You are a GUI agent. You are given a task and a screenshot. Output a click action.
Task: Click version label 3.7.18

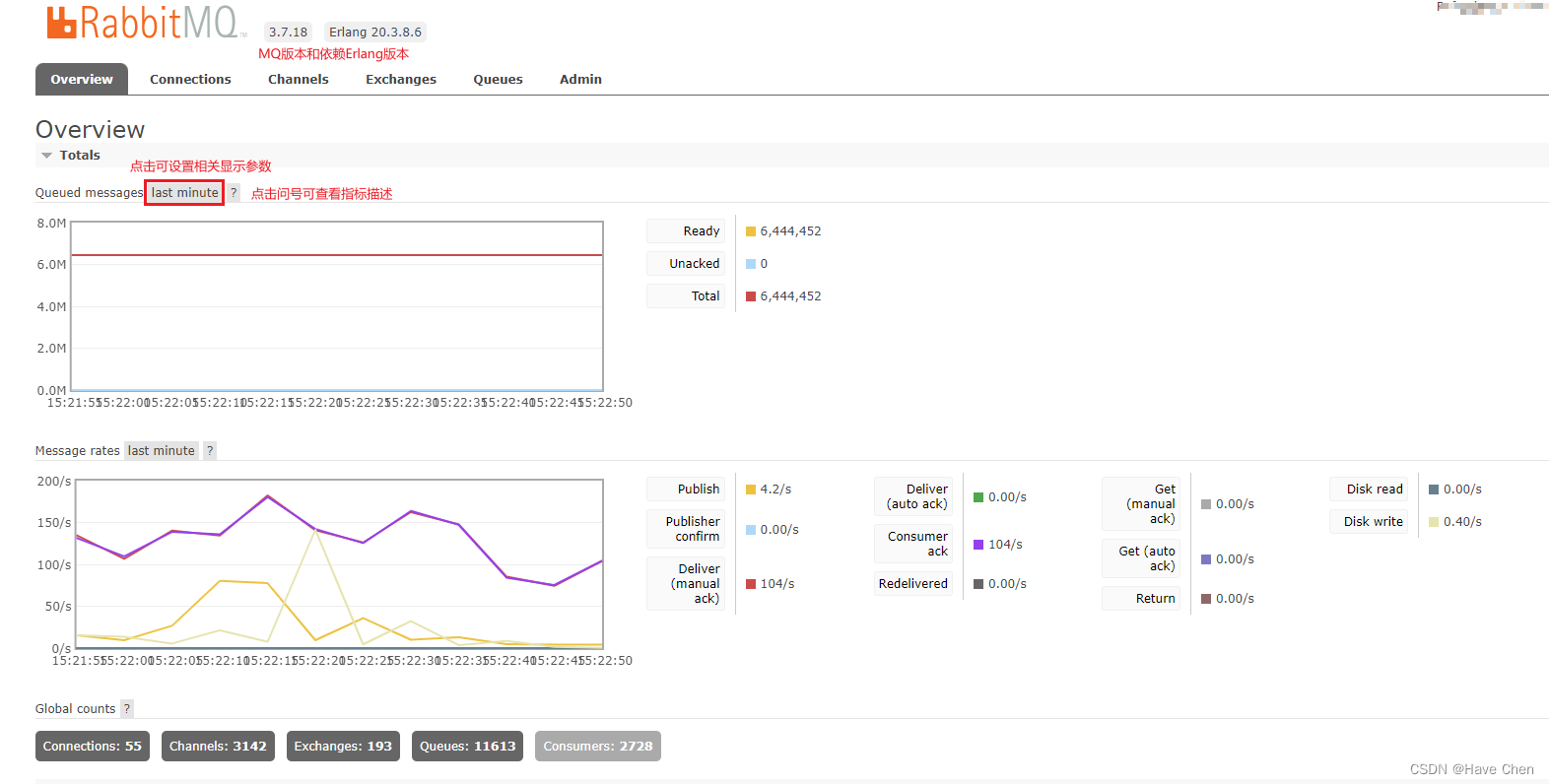(x=288, y=32)
